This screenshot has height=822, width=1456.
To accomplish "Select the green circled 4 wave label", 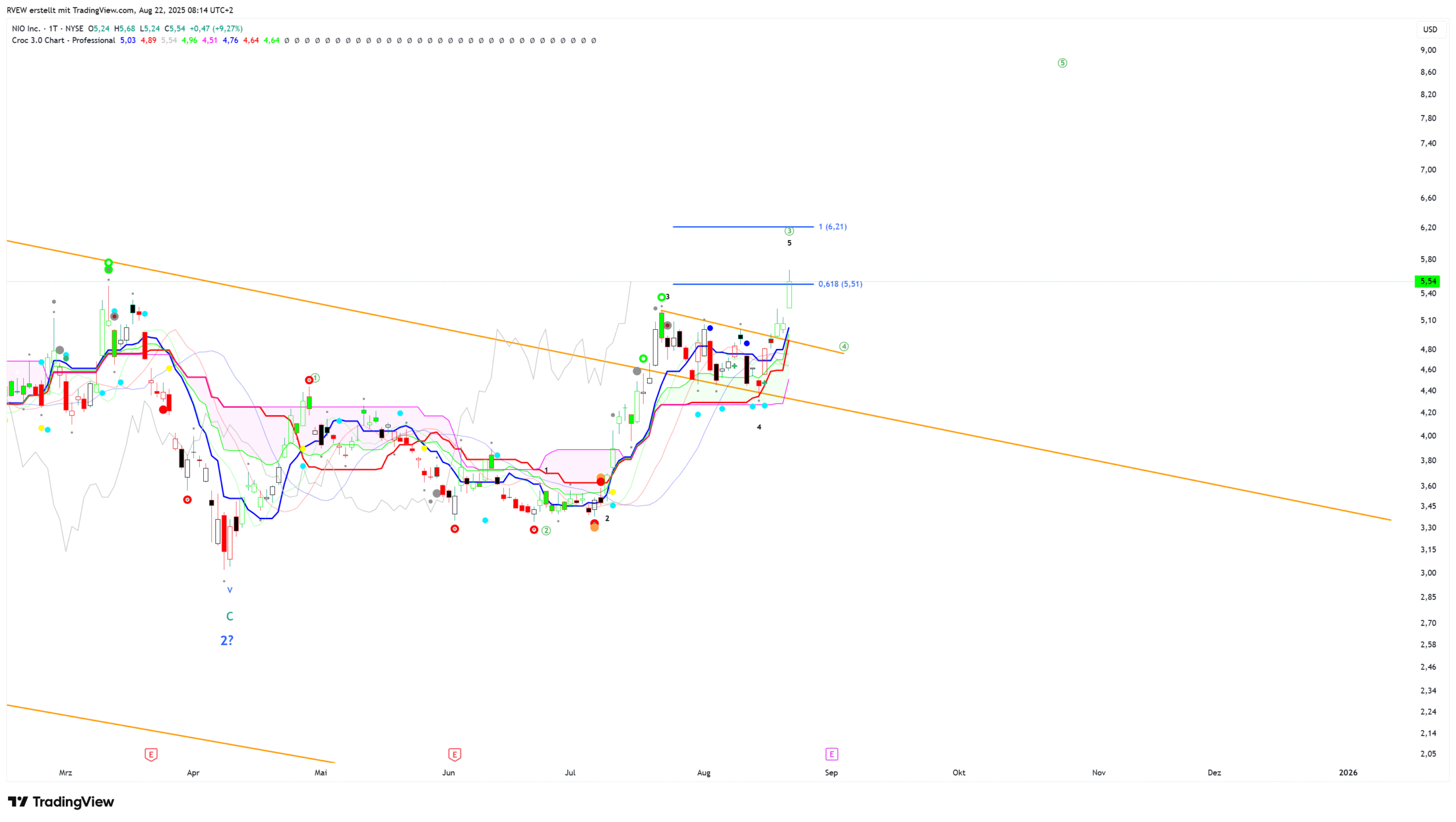I will [844, 347].
